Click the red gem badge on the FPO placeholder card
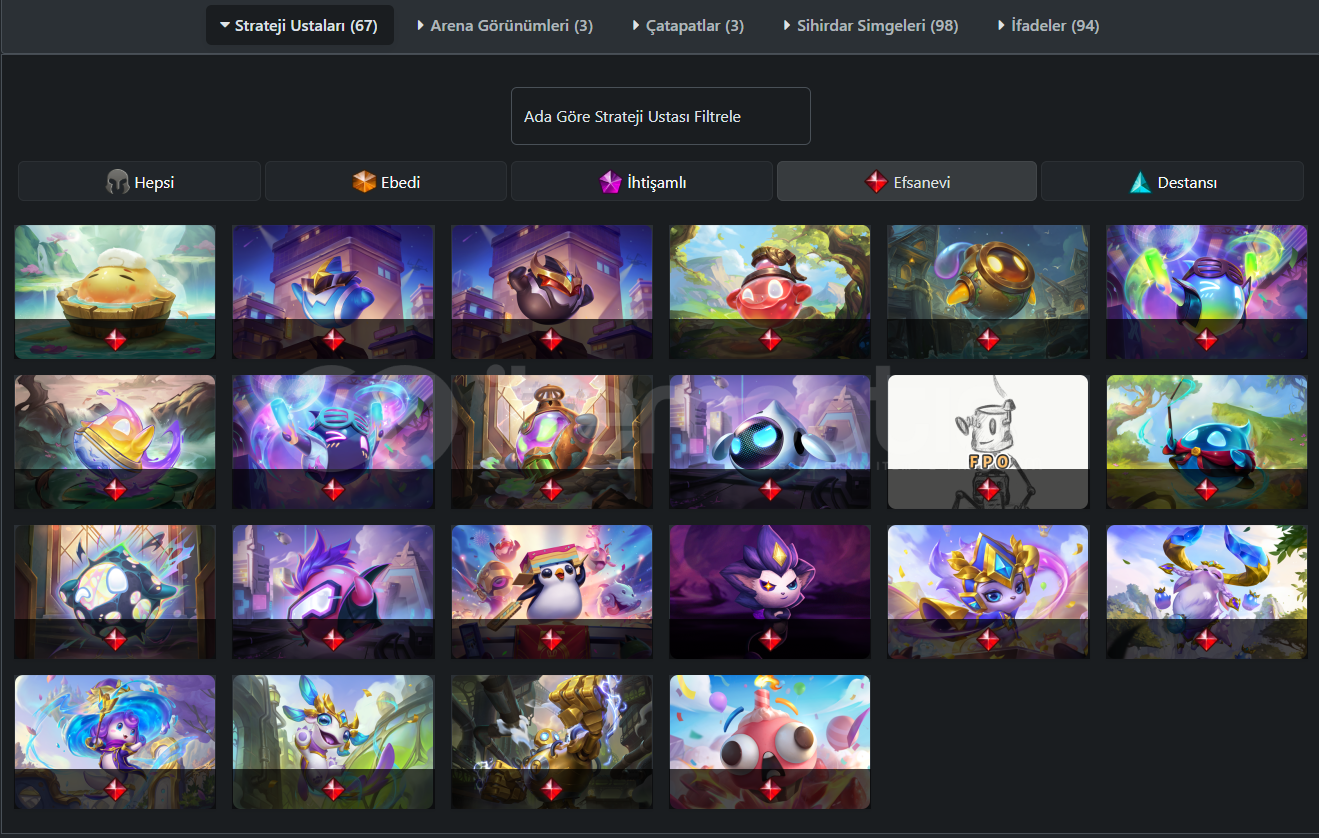This screenshot has width=1319, height=838. pos(988,490)
